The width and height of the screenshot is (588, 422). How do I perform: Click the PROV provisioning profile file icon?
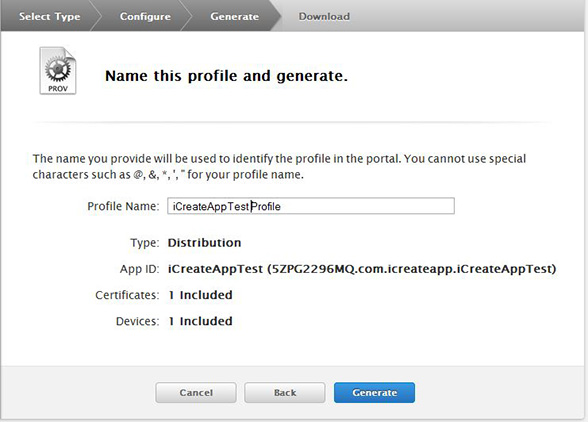(58, 71)
